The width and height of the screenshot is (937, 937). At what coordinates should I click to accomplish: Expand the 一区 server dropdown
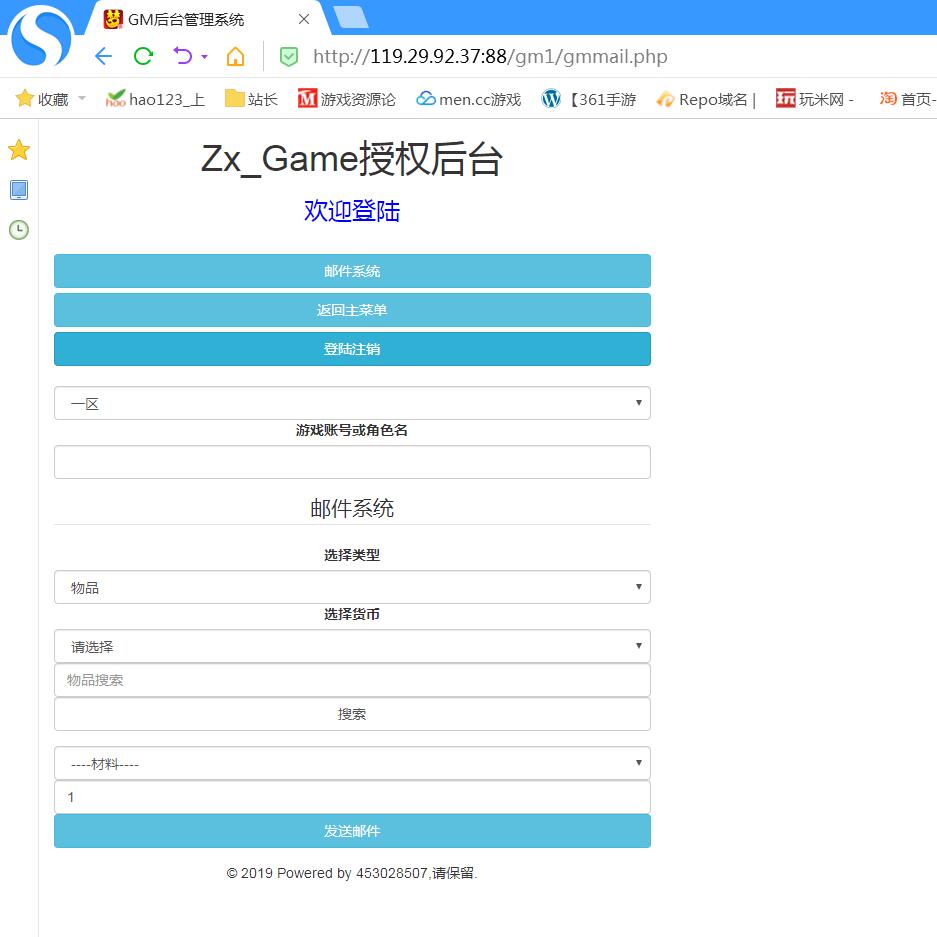pyautogui.click(x=352, y=403)
